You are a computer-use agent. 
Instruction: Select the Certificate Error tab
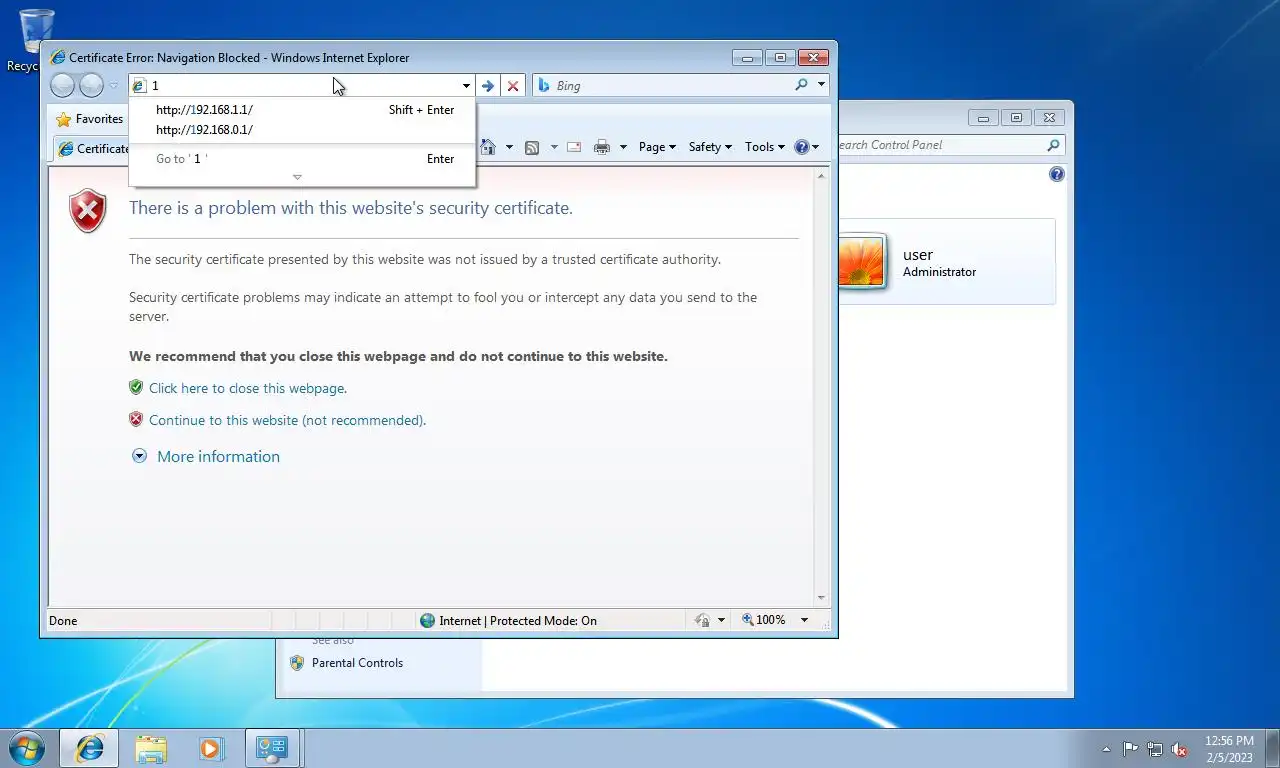(x=92, y=149)
